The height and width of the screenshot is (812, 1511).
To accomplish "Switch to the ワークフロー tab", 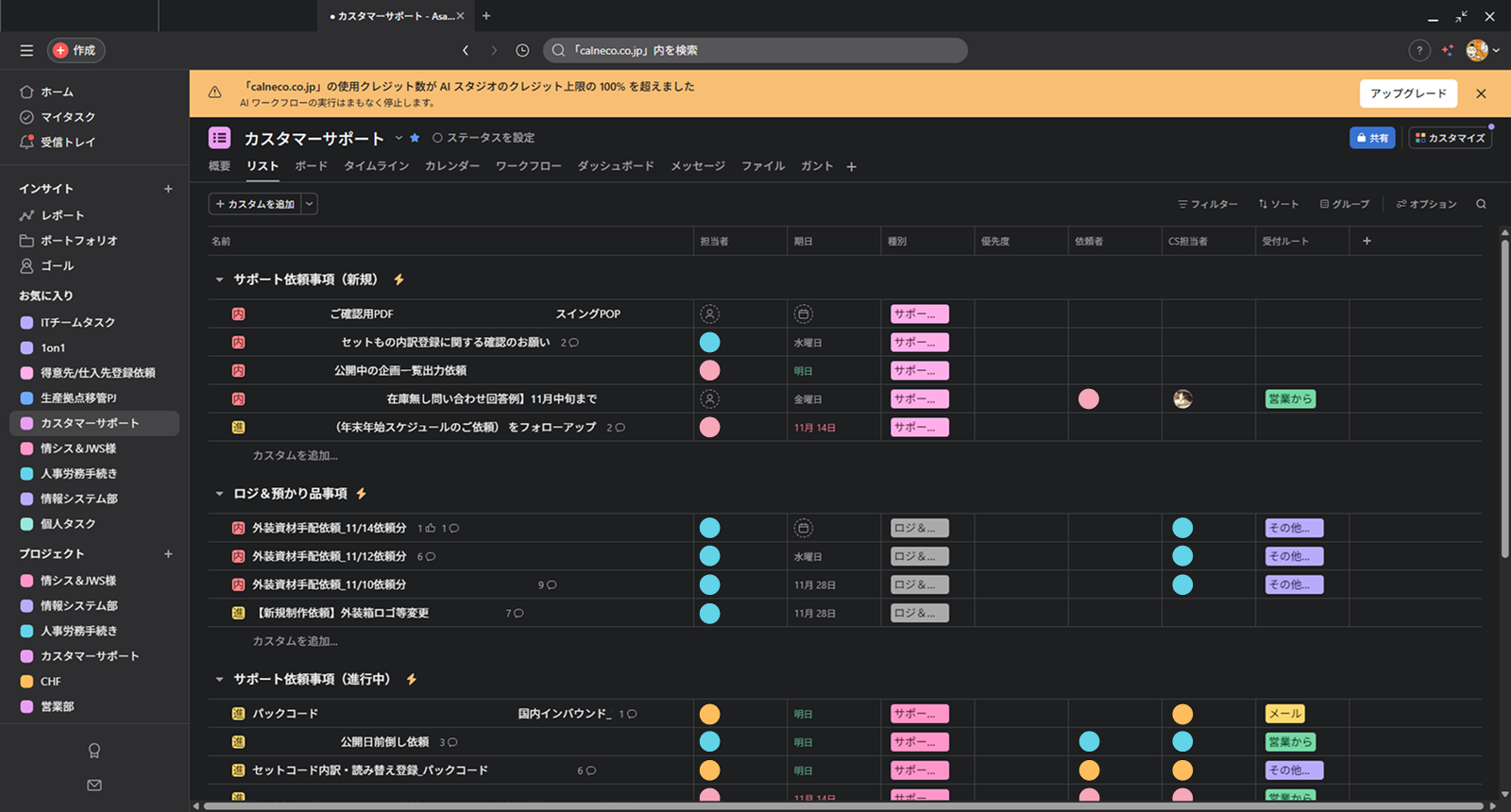I will [x=528, y=166].
